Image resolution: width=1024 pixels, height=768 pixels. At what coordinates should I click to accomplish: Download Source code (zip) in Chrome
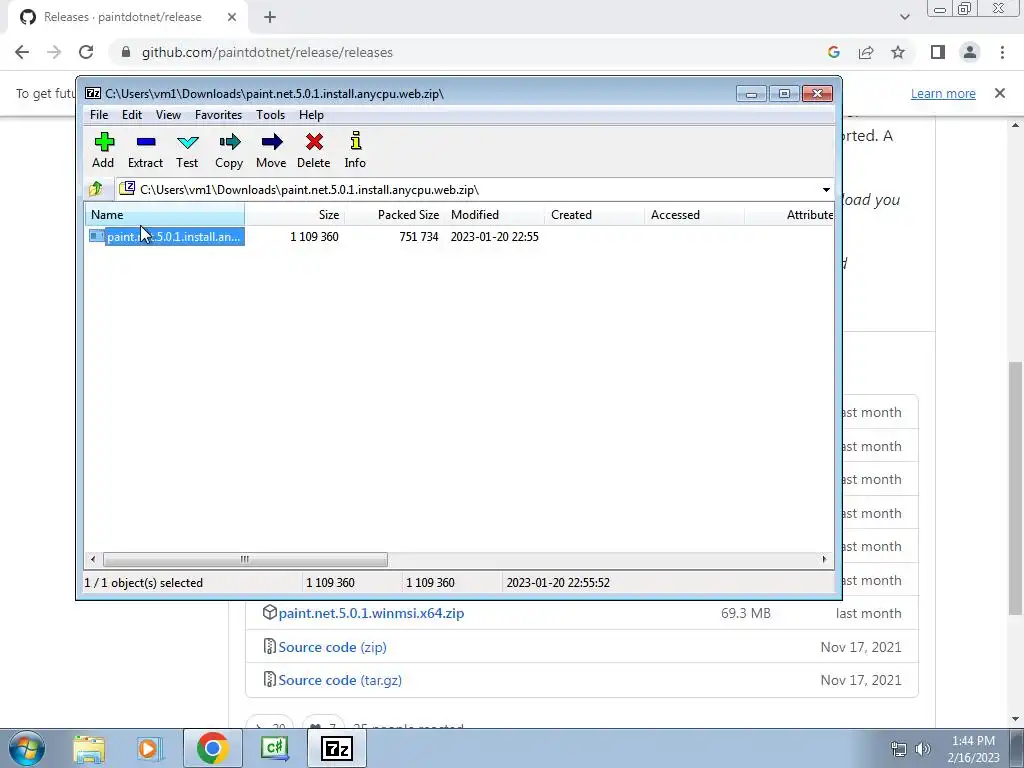click(332, 647)
